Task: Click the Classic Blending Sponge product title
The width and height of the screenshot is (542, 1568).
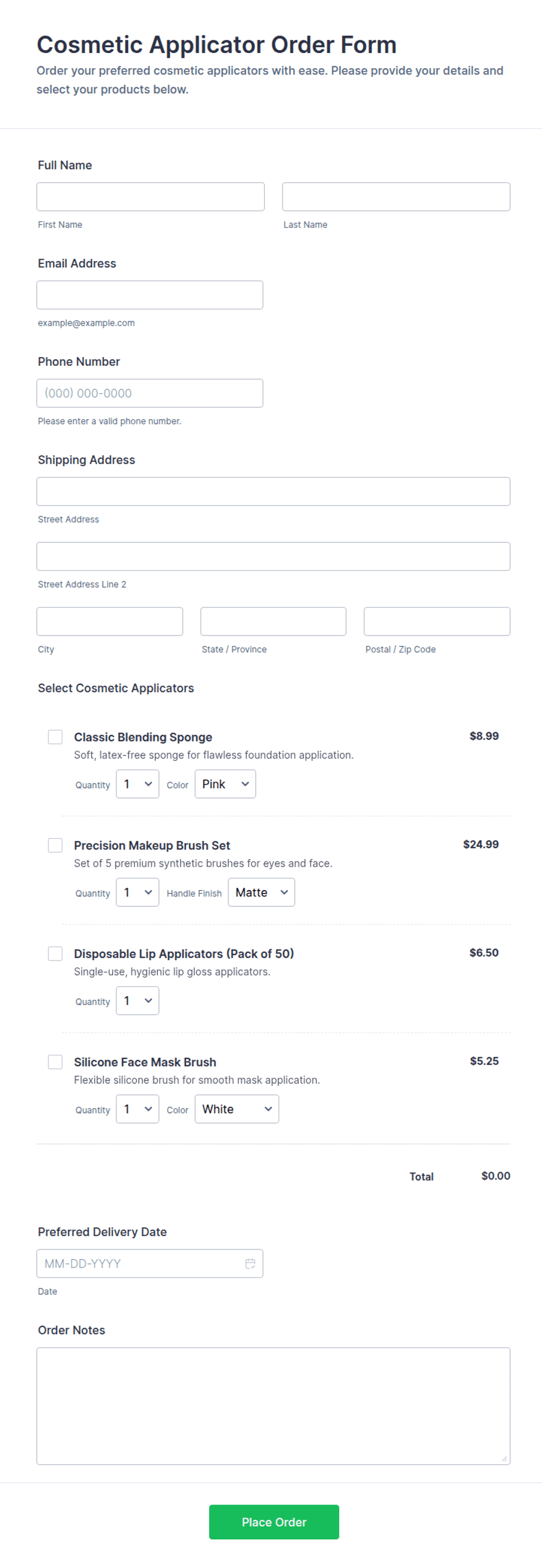Action: (x=143, y=737)
